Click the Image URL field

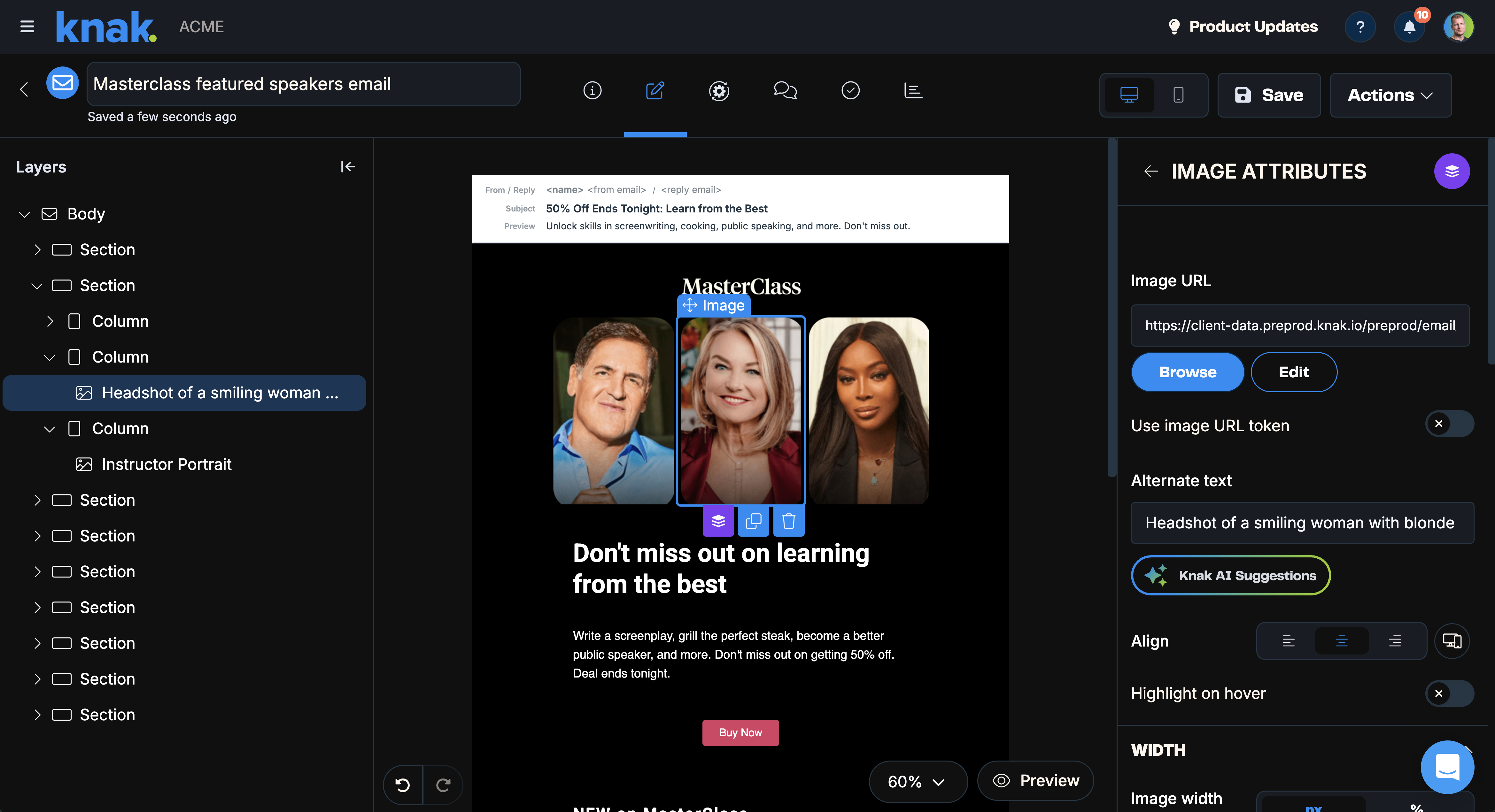click(x=1300, y=326)
